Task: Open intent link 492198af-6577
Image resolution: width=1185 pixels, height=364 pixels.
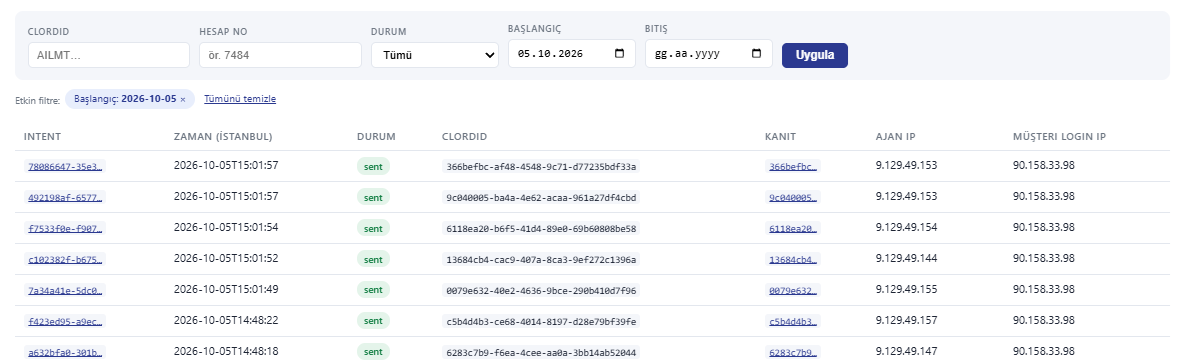Action: 65,198
